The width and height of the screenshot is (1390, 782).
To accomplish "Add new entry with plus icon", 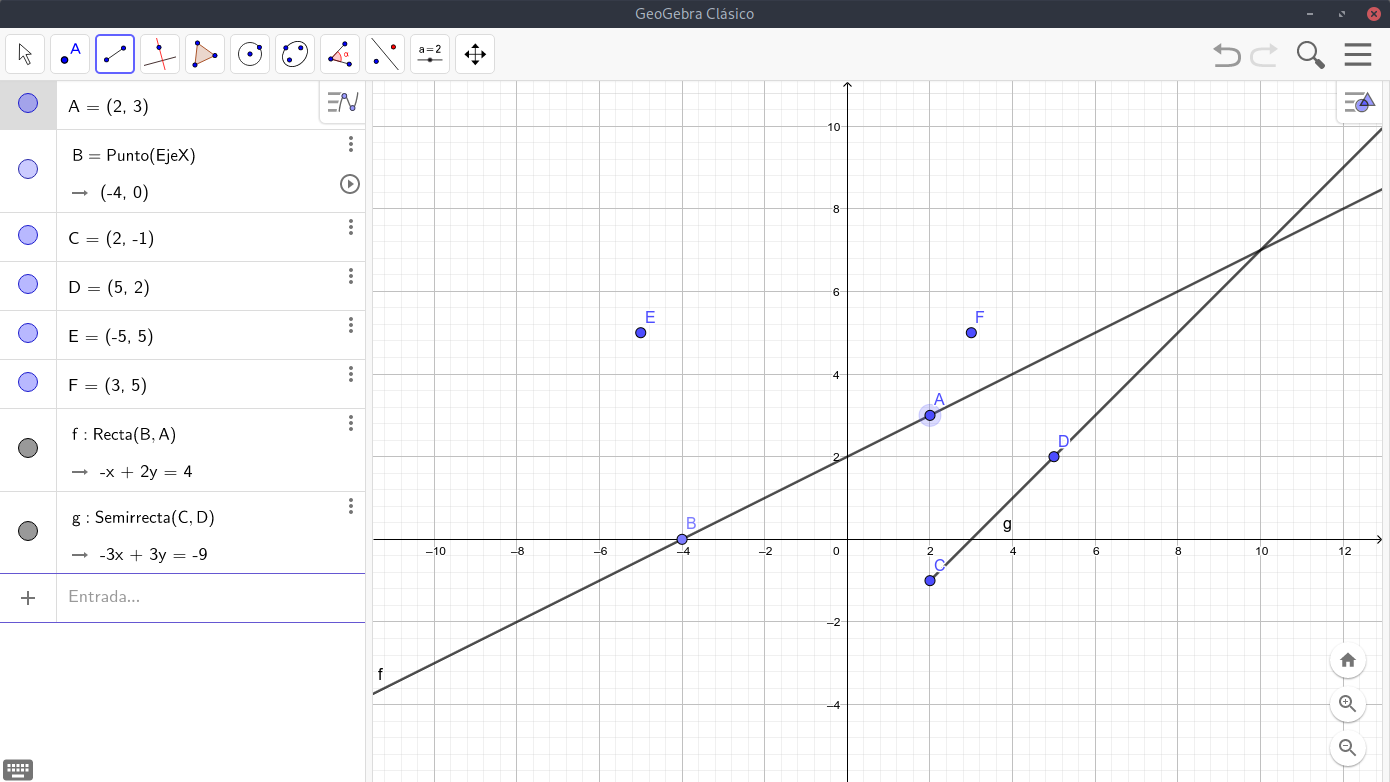I will [28, 598].
